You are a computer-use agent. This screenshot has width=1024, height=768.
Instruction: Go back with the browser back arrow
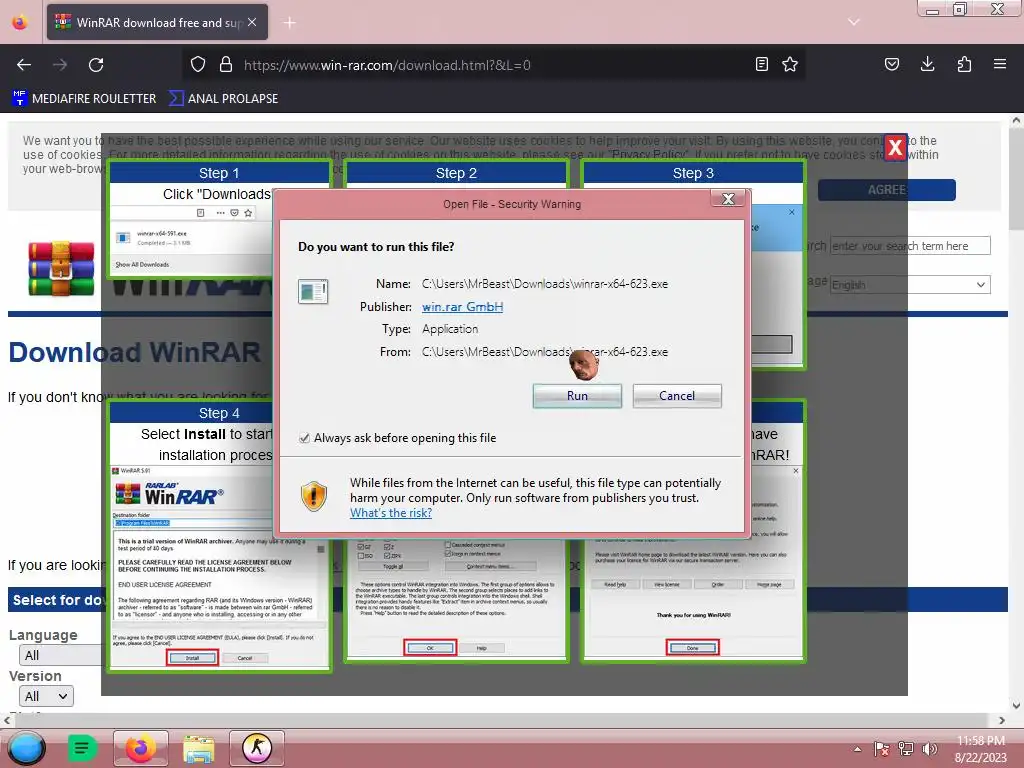[x=24, y=65]
